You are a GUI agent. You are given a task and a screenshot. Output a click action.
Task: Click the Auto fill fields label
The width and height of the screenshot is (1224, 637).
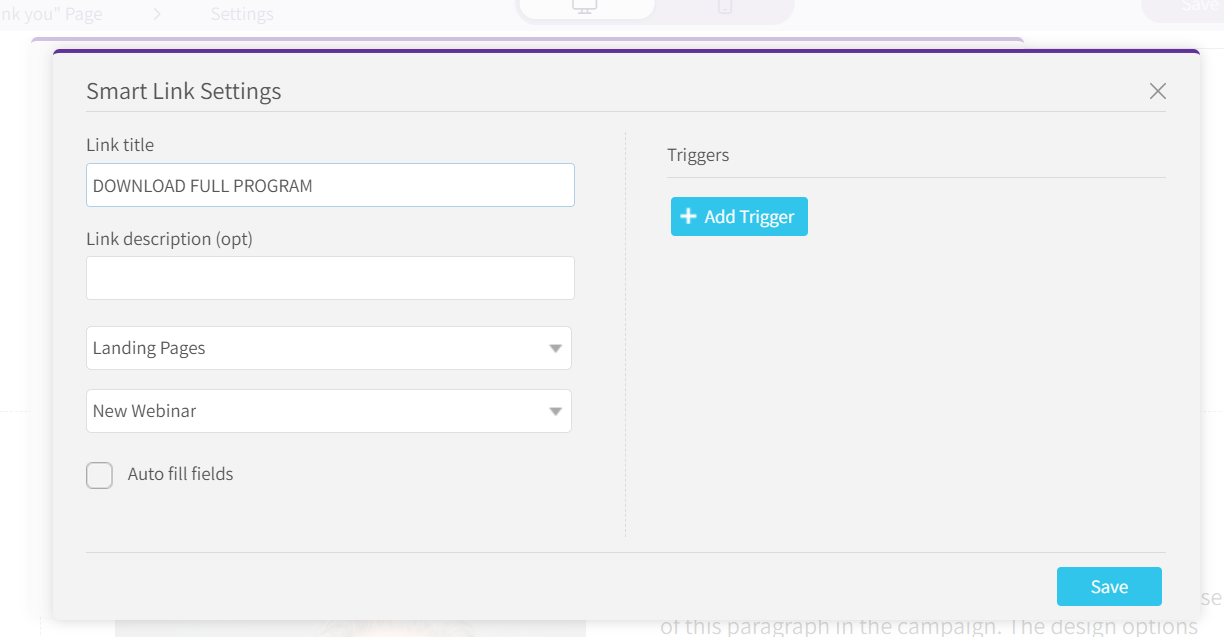pos(180,474)
